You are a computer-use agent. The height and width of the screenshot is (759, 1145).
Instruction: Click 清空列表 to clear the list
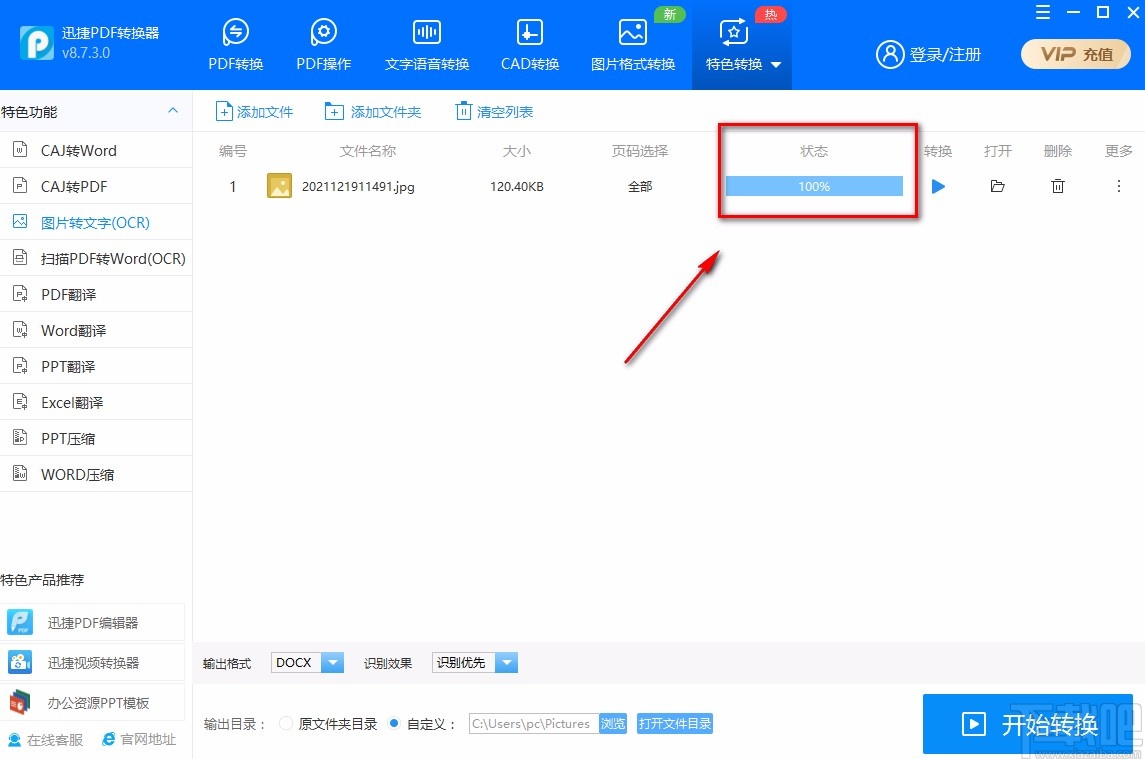coord(494,111)
